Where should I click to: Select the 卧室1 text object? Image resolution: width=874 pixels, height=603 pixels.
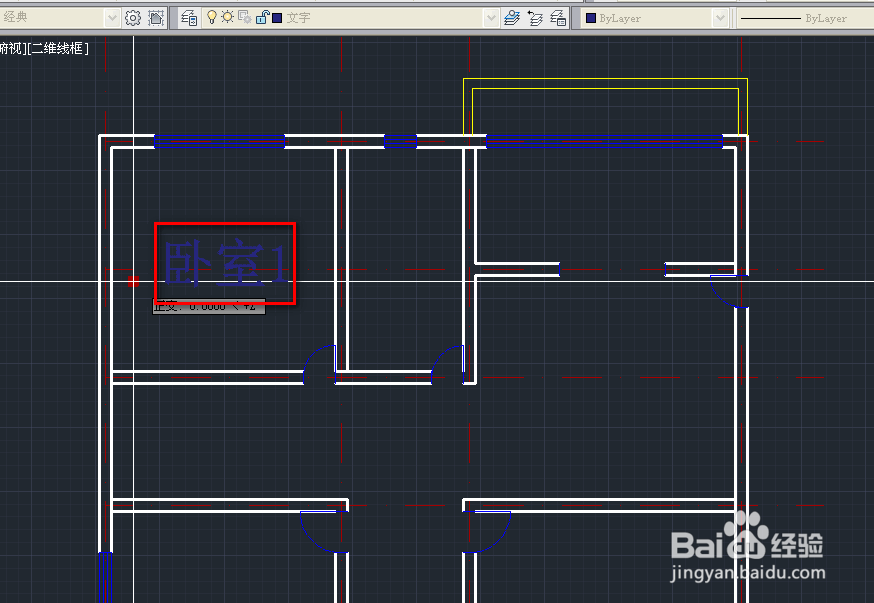[x=225, y=263]
